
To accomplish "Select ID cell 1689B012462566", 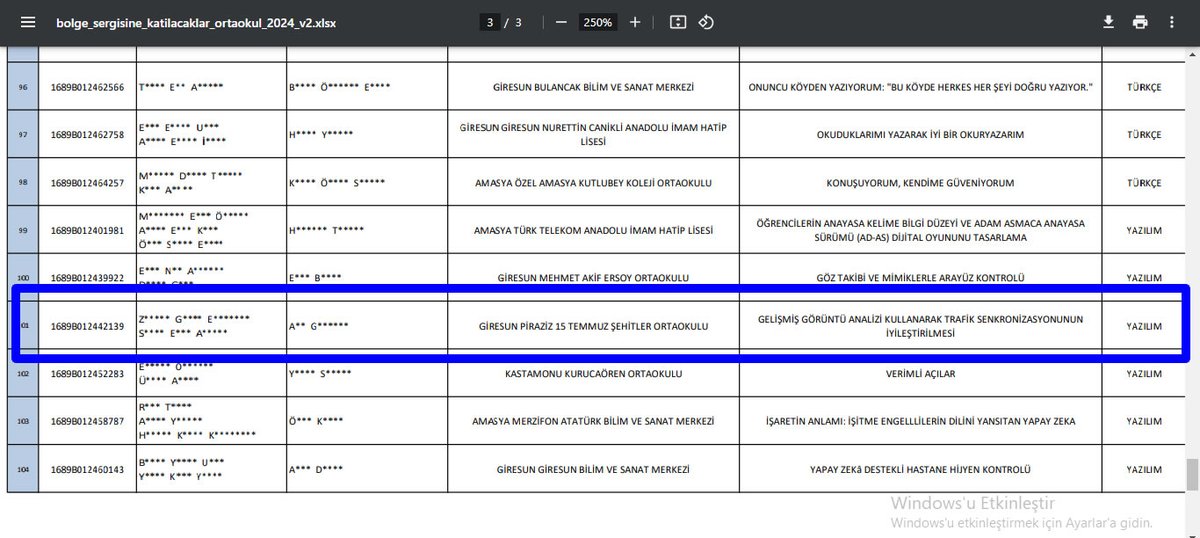I will click(88, 87).
